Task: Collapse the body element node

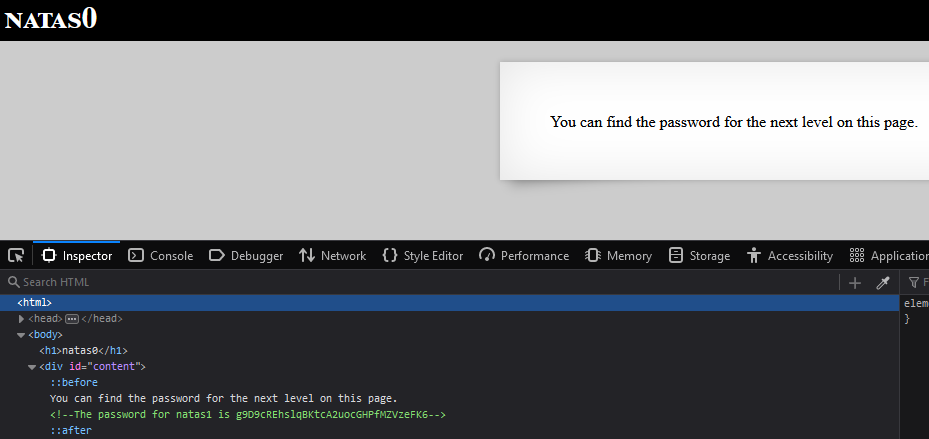Action: click(x=22, y=335)
